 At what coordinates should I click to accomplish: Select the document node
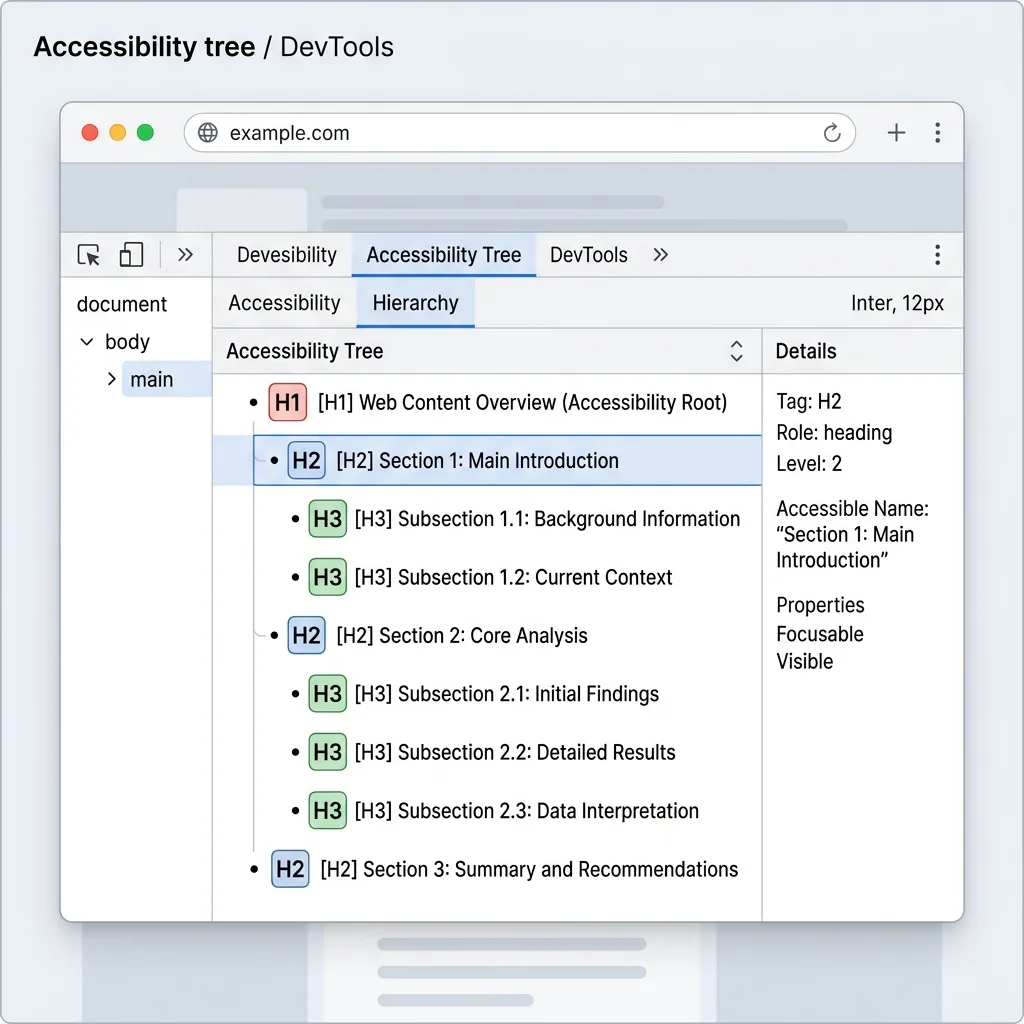click(122, 304)
